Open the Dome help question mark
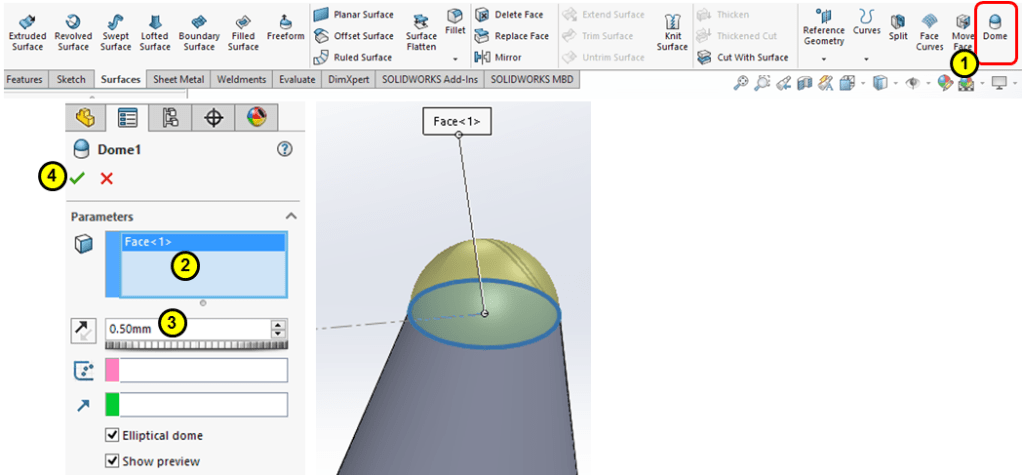1022x475 pixels. coord(284,149)
